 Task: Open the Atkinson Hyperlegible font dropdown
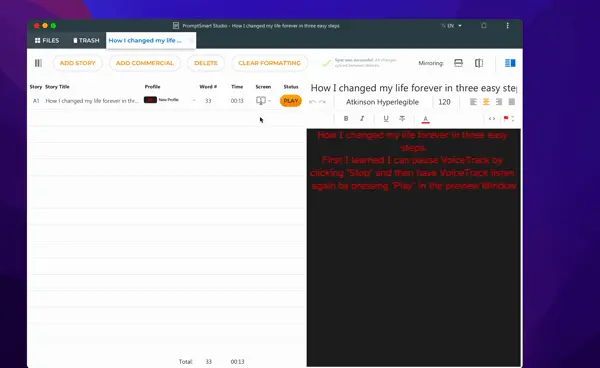click(x=382, y=102)
